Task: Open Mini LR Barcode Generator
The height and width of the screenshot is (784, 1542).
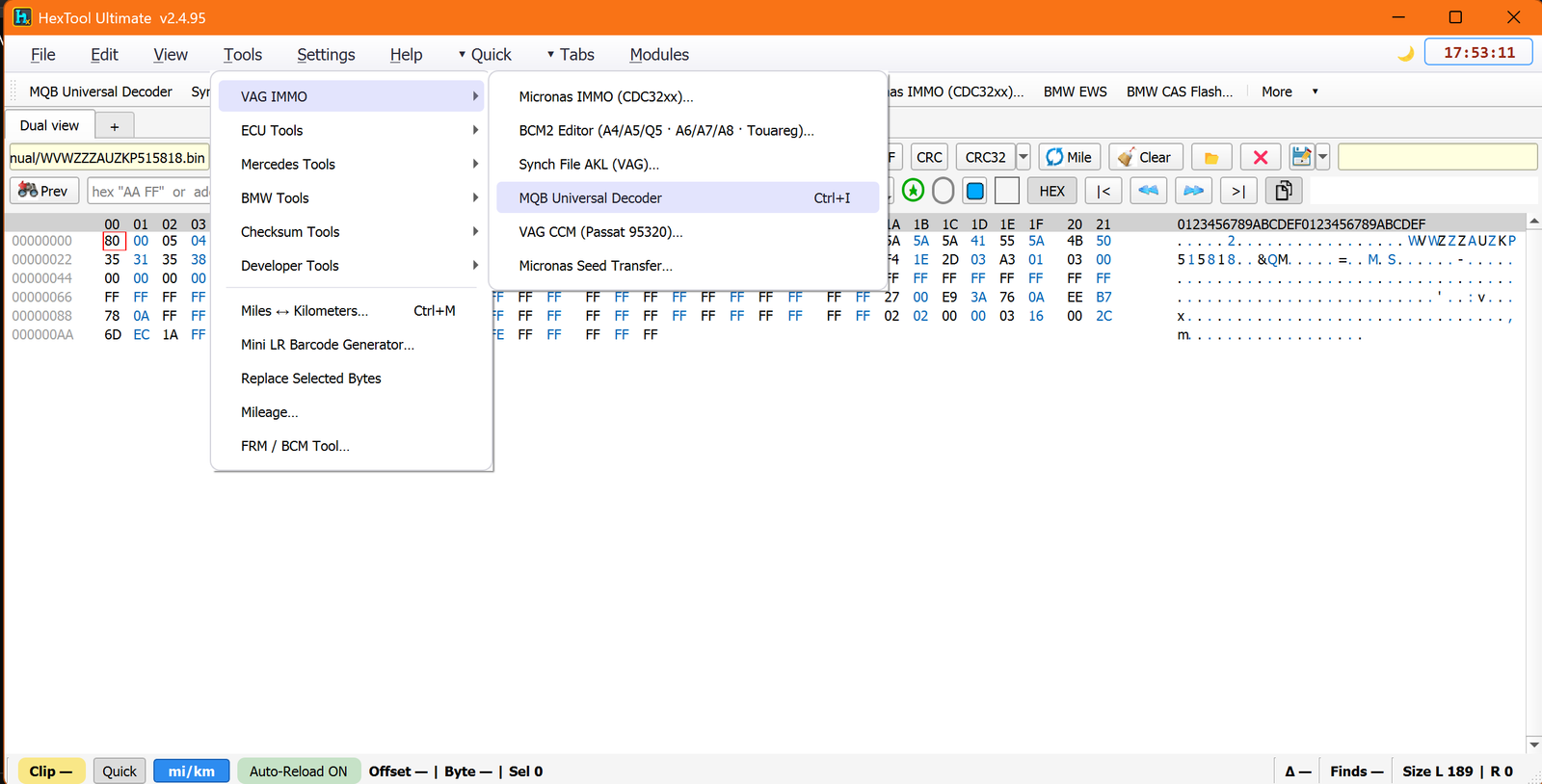Action: tap(351, 344)
